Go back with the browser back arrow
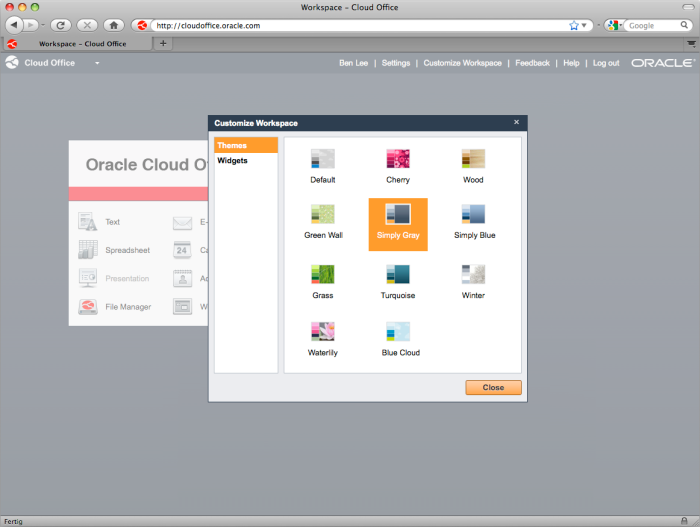The image size is (700, 527). pos(14,25)
